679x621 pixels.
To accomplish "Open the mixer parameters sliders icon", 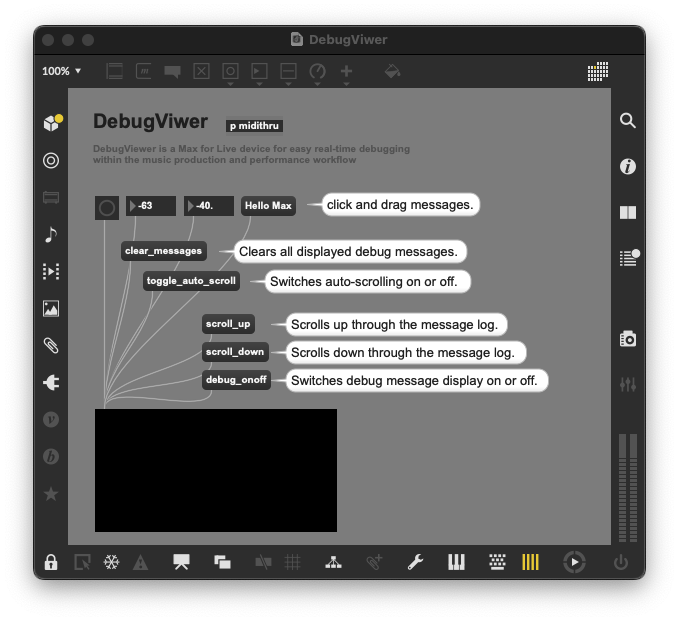I will [x=627, y=384].
